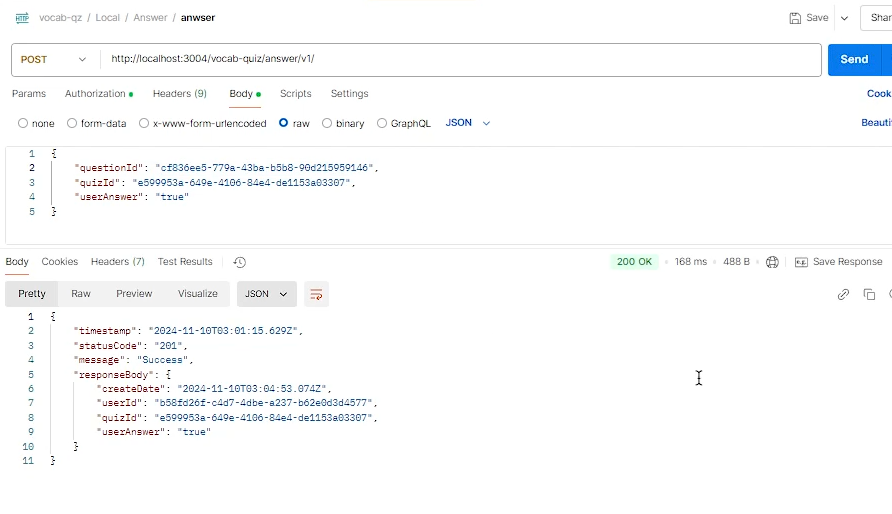Click the 168 ms response time
This screenshot has height=514, width=892.
691,262
